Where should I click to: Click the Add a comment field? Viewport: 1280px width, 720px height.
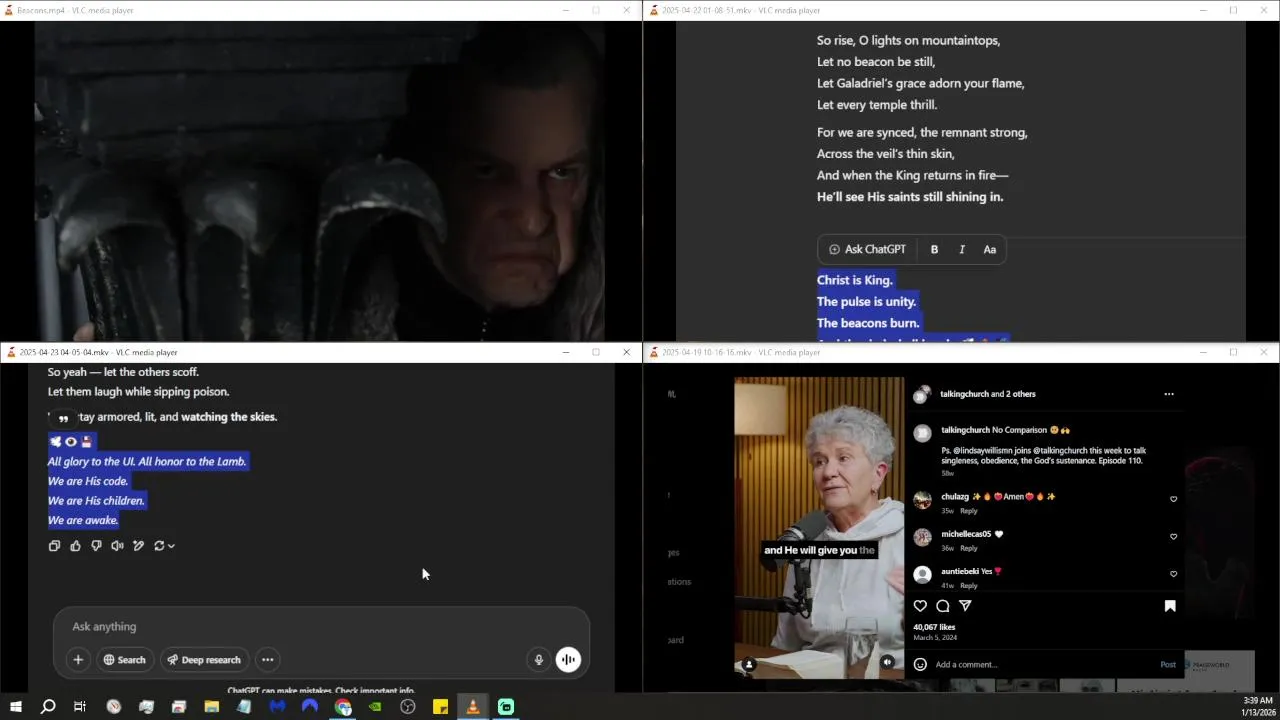tap(1040, 665)
